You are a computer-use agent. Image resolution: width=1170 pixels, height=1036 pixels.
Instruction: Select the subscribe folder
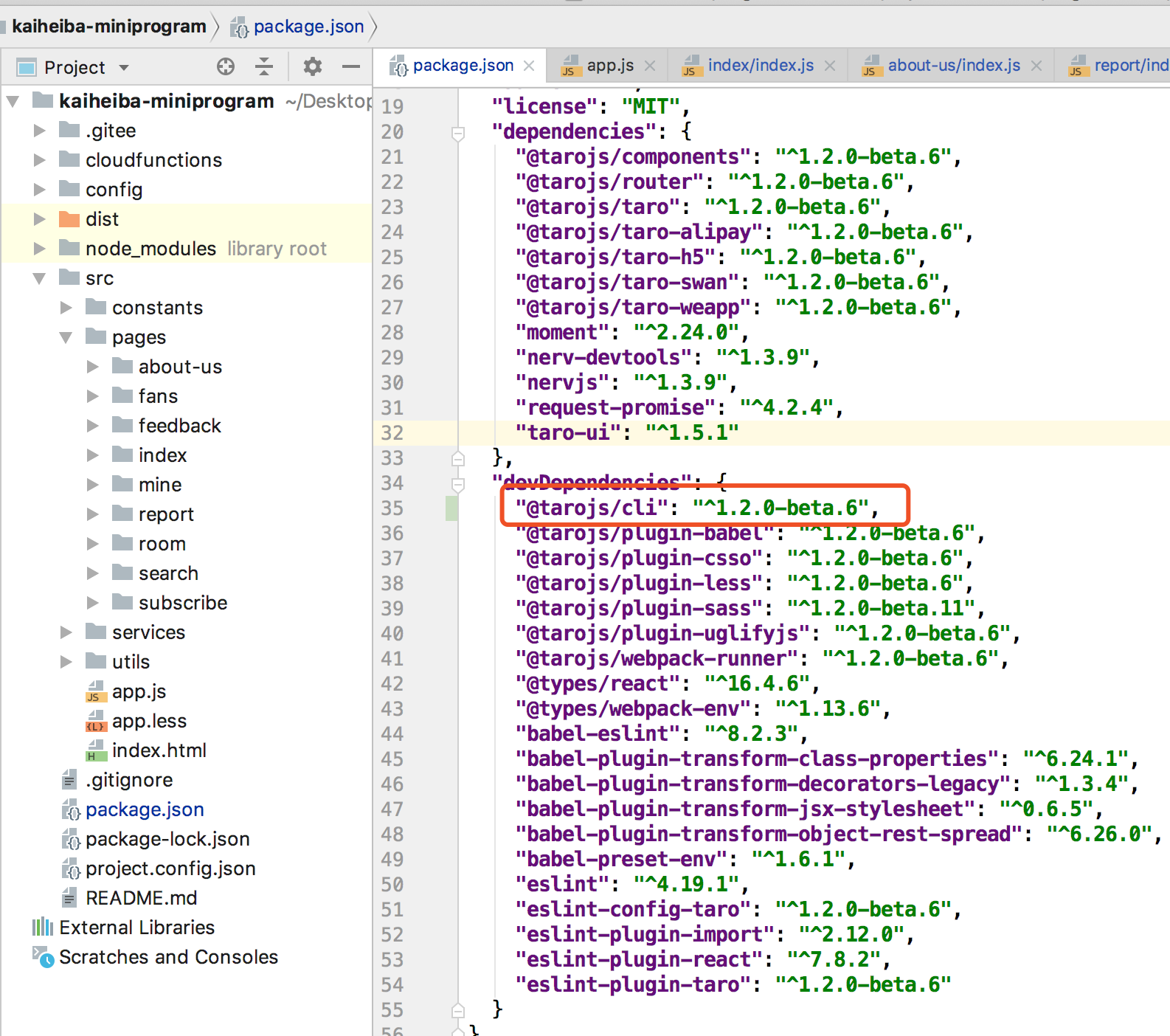(x=183, y=603)
